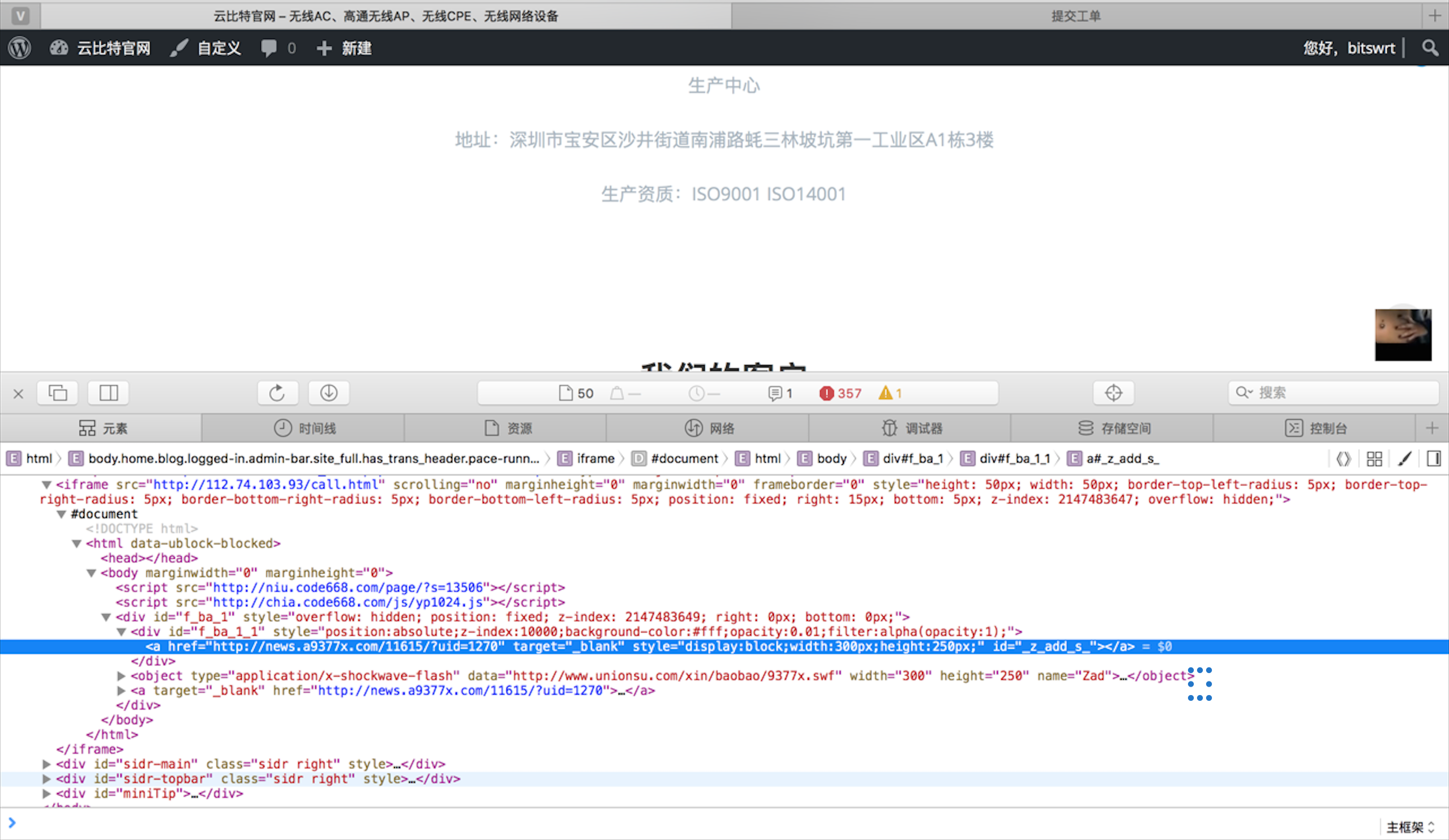Screen dimensions: 1449x840
Task: Open the bitswrt user account menu
Action: click(x=1349, y=48)
